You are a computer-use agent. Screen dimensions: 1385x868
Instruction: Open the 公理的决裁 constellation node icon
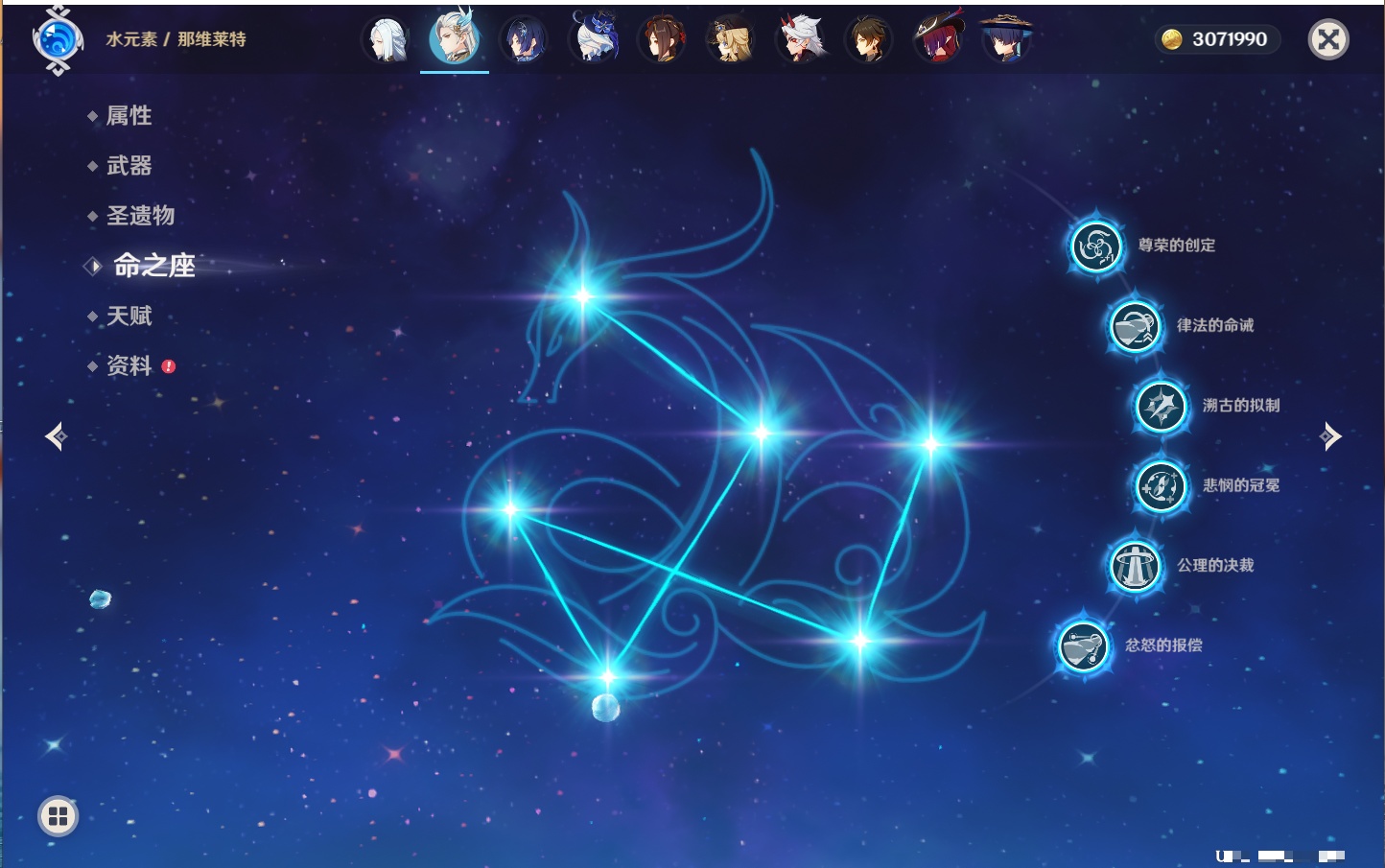[1135, 566]
